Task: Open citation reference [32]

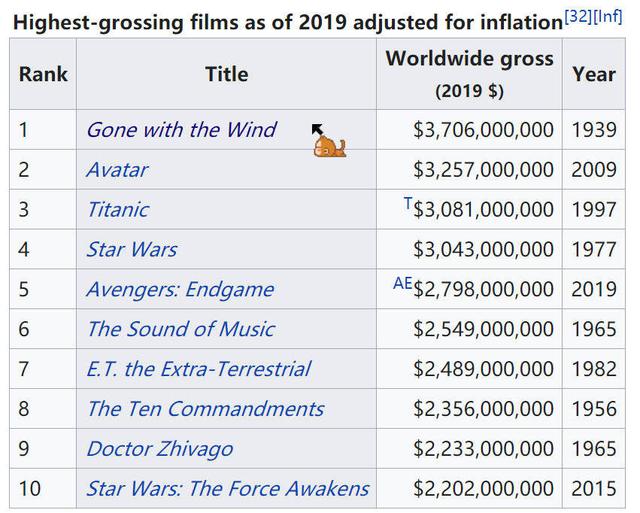Action: pos(579,15)
